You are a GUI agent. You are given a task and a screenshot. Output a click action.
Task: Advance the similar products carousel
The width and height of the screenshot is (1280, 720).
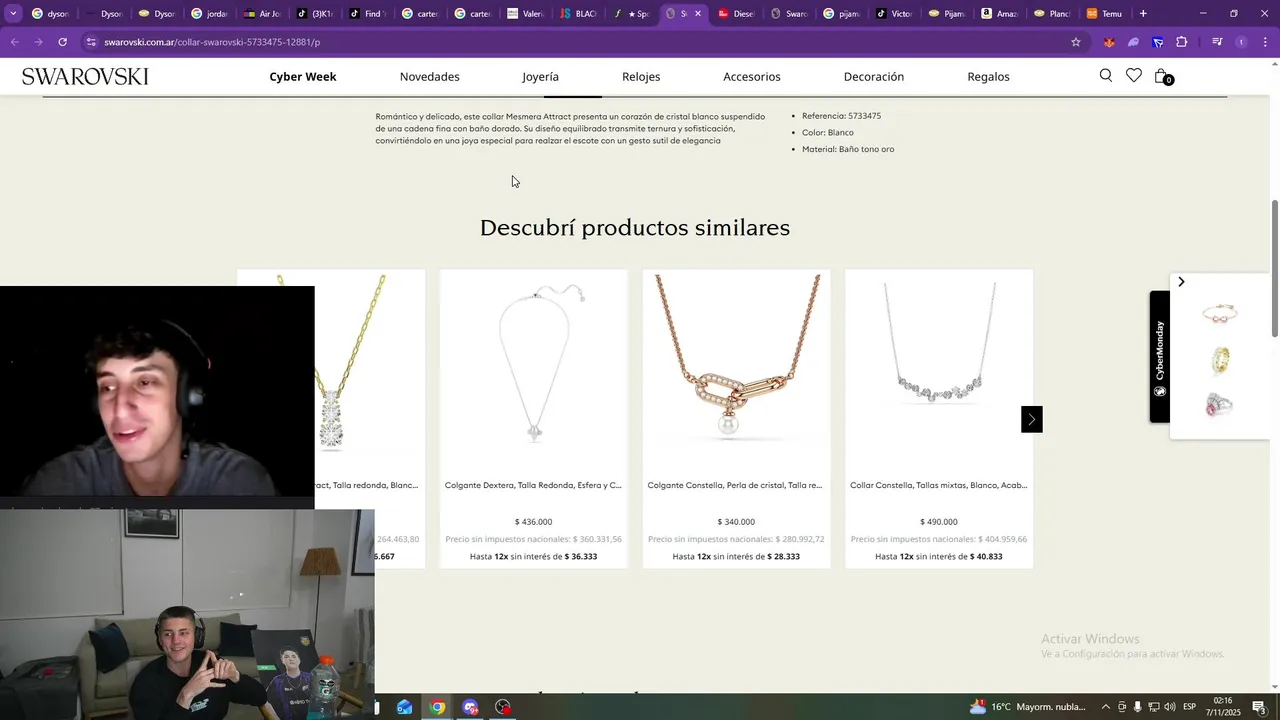pyautogui.click(x=1032, y=419)
